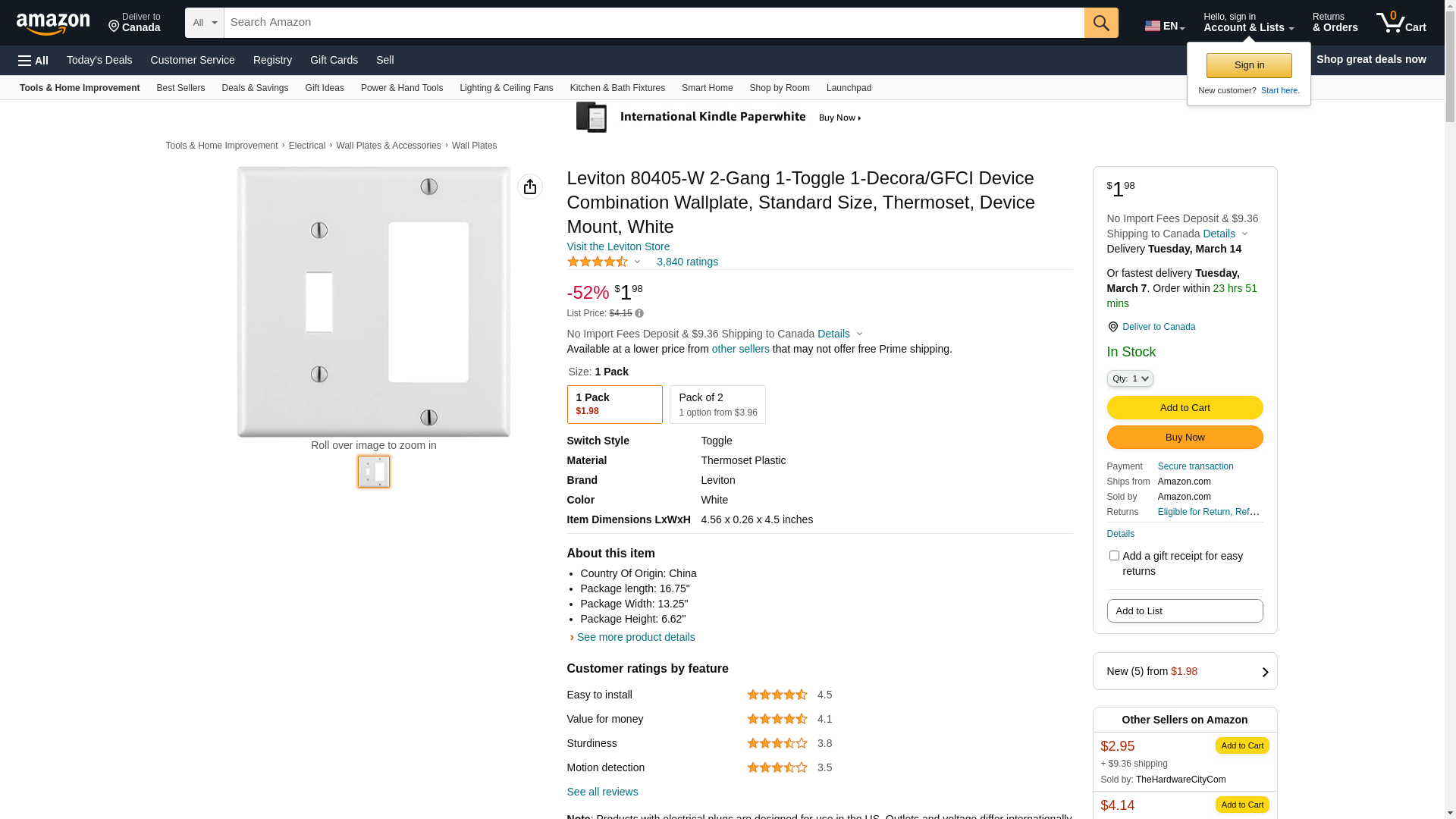The image size is (1456, 819).
Task: Enable the gift receipt checkbox
Action: tap(1114, 556)
